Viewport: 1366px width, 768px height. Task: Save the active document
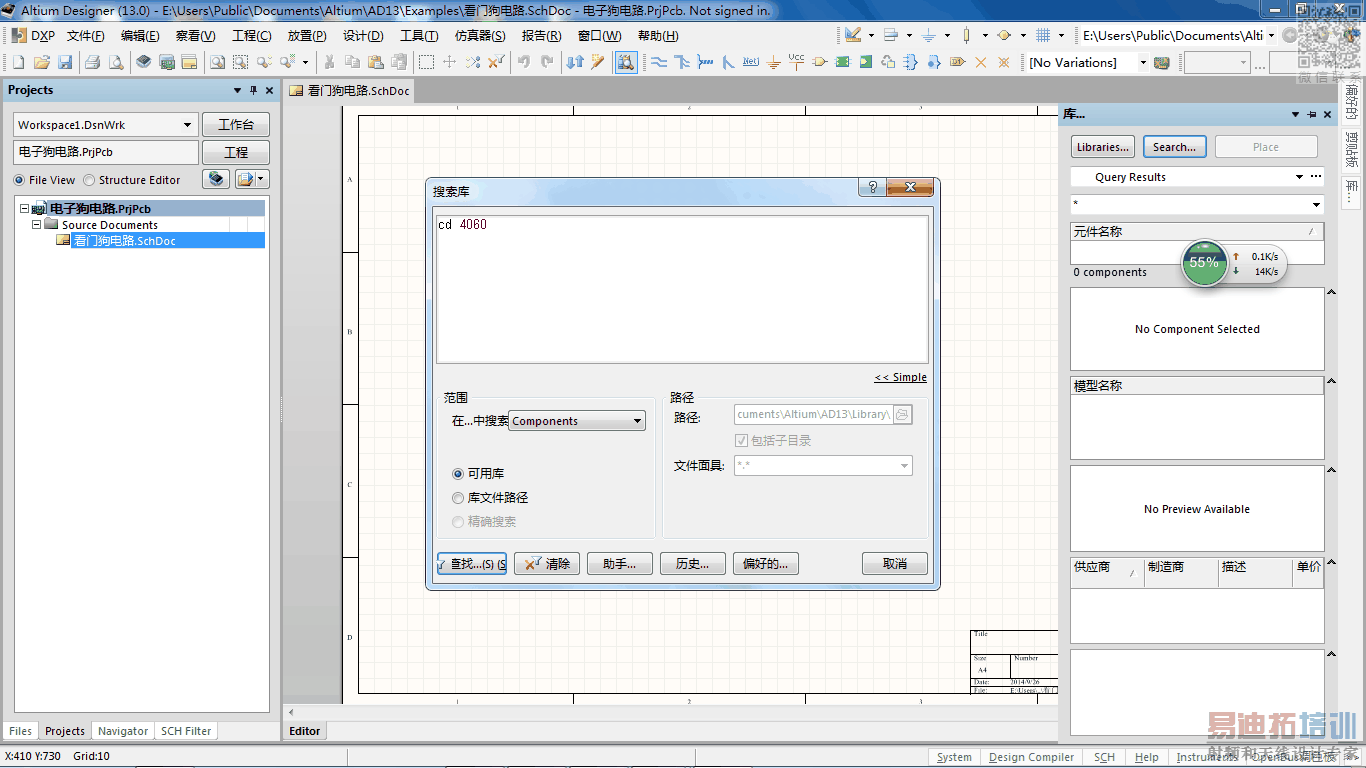(65, 62)
